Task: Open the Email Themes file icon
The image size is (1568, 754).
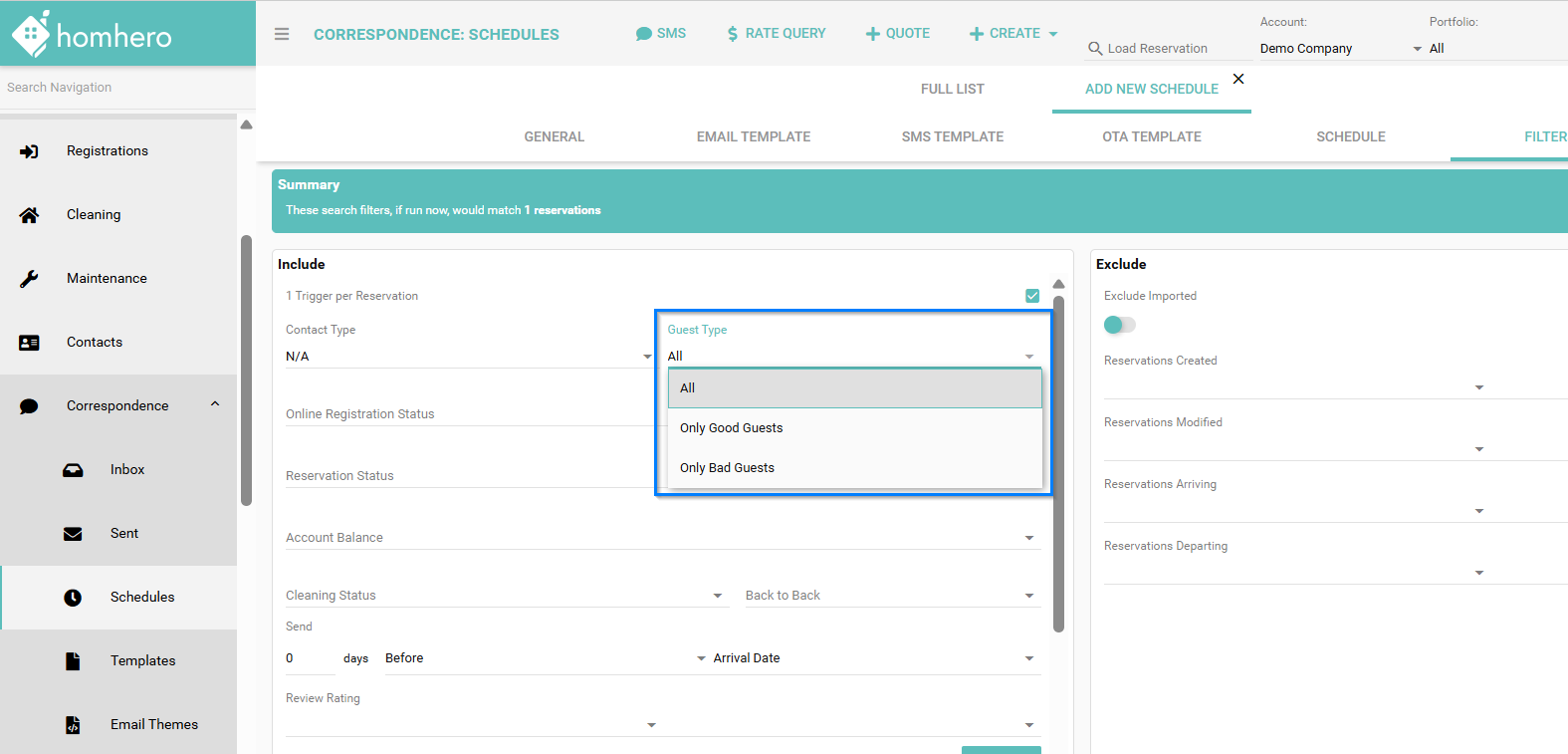Action: point(73,725)
